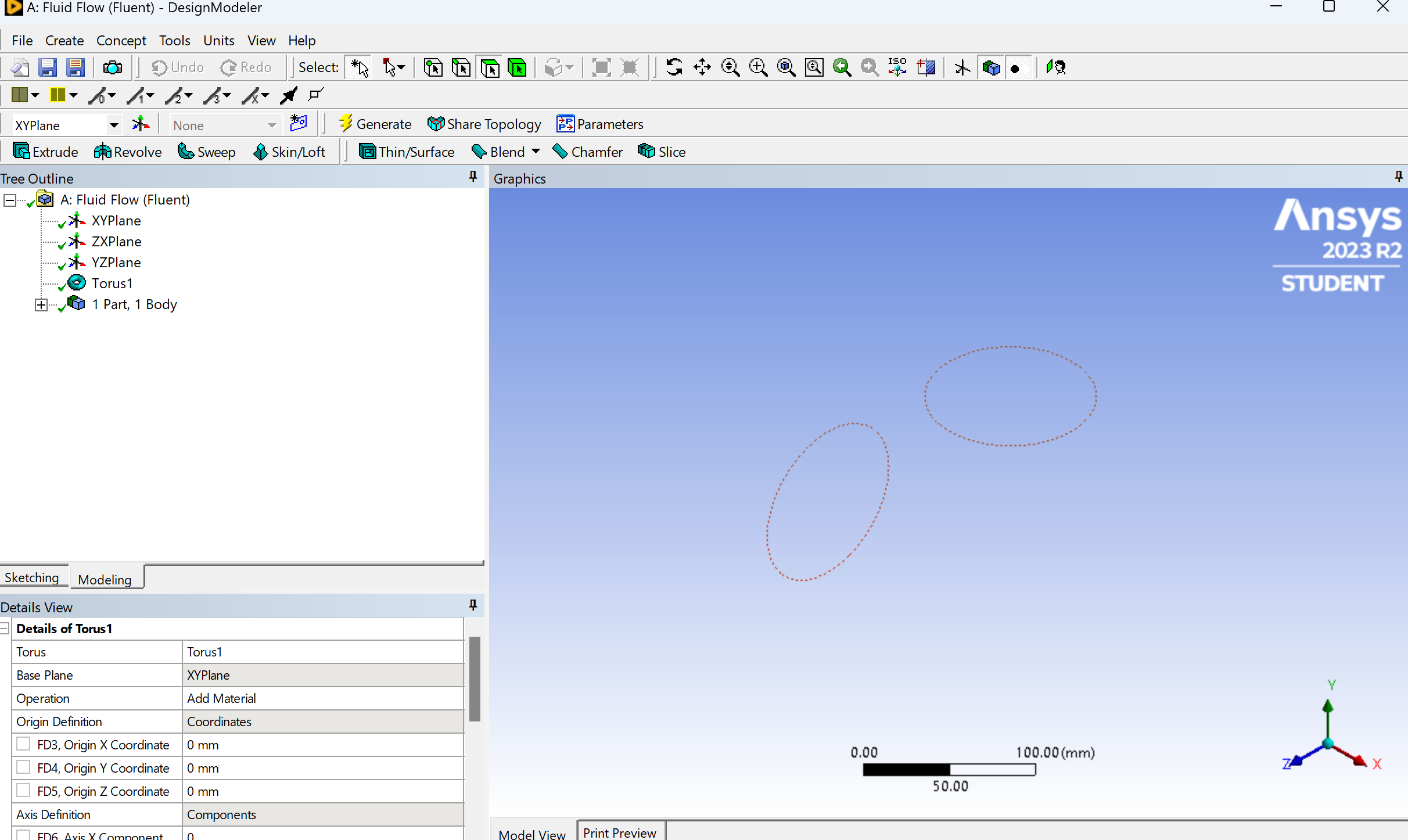1408x840 pixels.
Task: Collapse the A: Fluid Flow (Fluent) root node
Action: [10, 200]
